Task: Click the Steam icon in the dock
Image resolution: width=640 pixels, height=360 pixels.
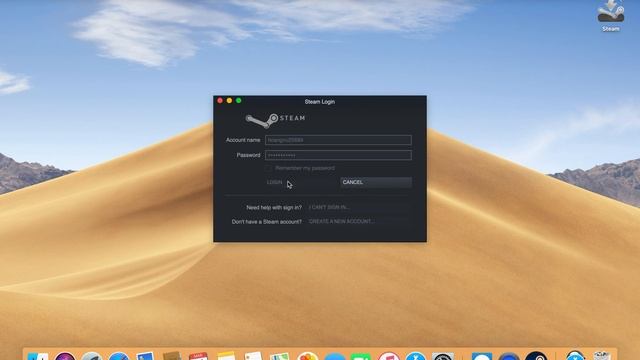Action: click(x=536, y=356)
